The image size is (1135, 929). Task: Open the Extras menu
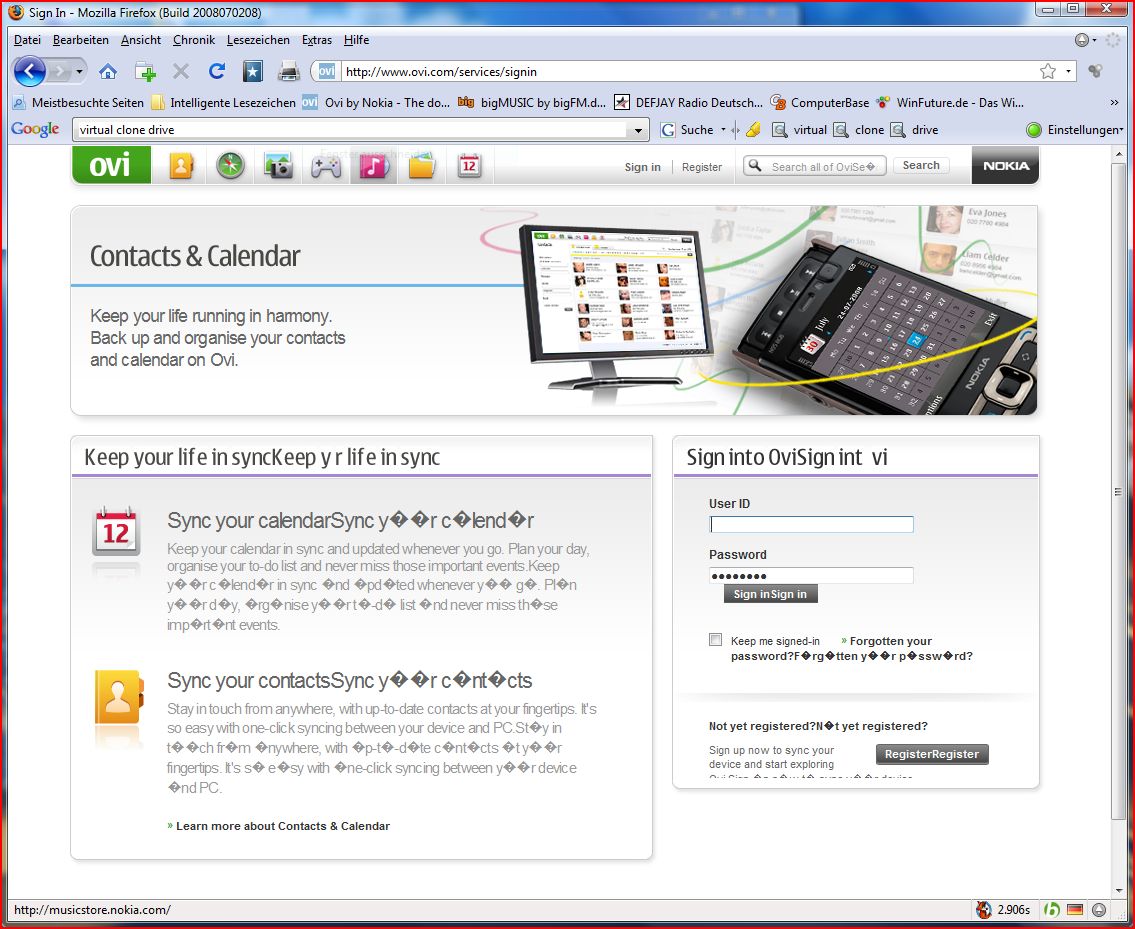(317, 40)
